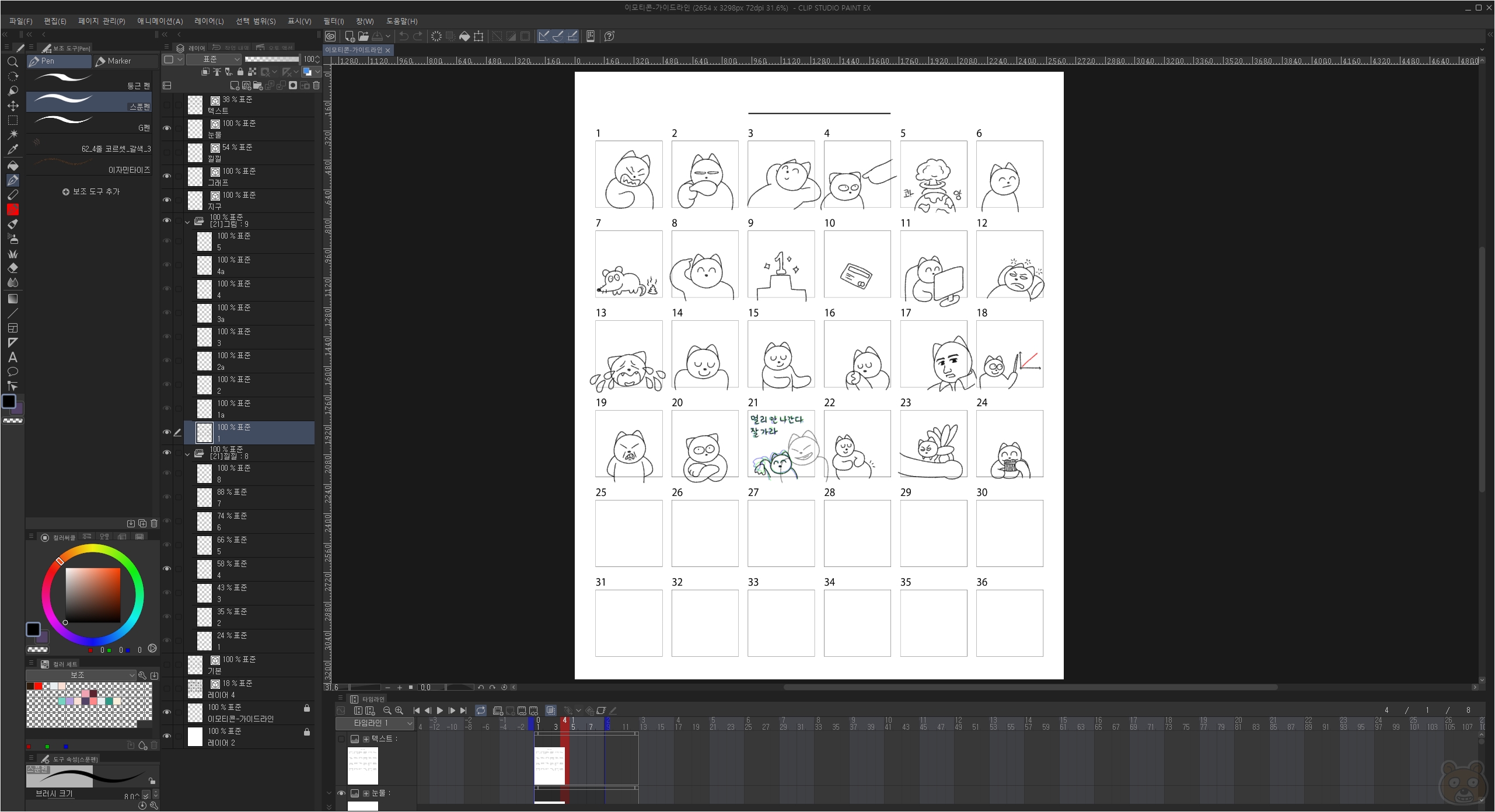The image size is (1495, 812).
Task: Click the Move layer tool
Action: click(13, 106)
